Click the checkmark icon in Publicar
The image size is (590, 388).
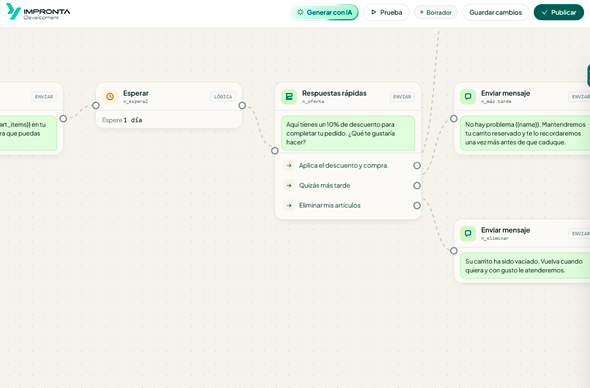[544, 12]
